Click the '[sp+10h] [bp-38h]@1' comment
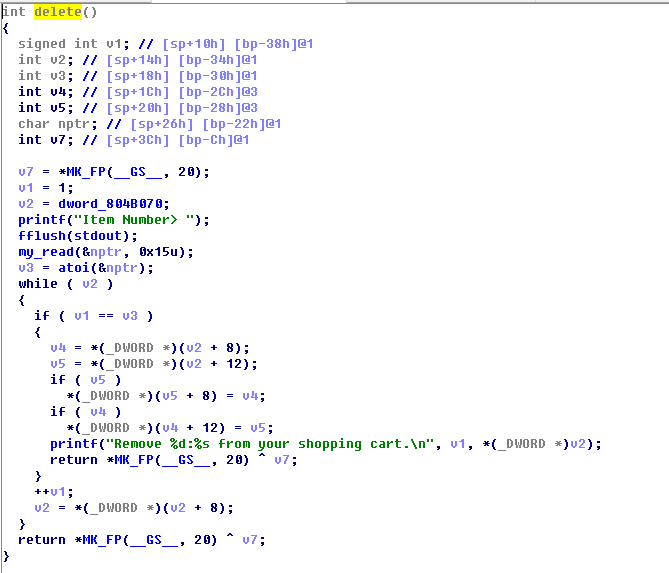 (238, 44)
